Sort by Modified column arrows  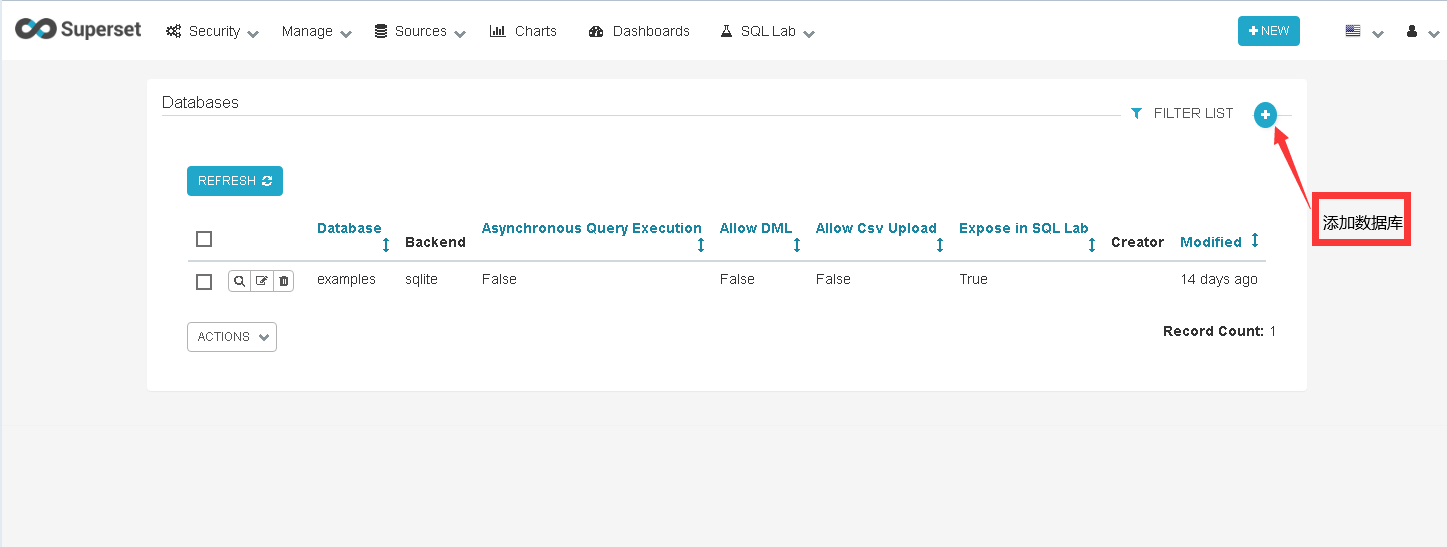(x=1255, y=240)
